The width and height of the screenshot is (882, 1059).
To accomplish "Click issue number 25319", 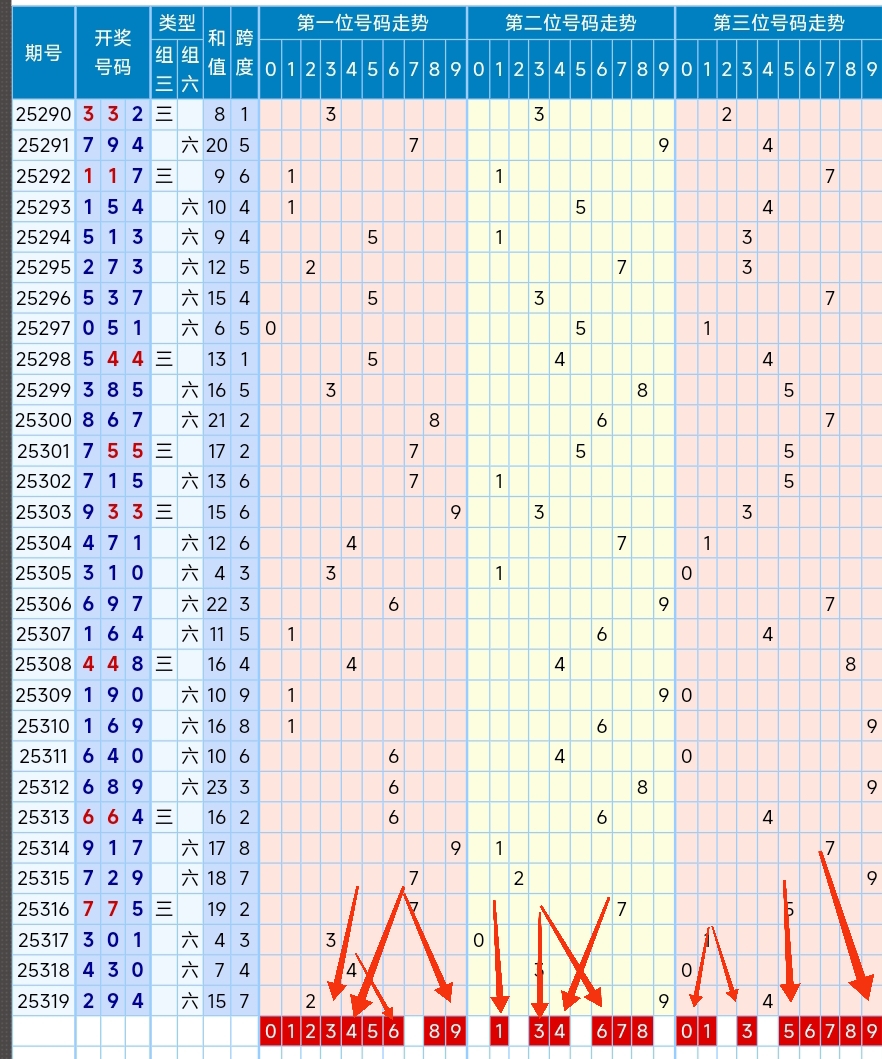I will (43, 1001).
